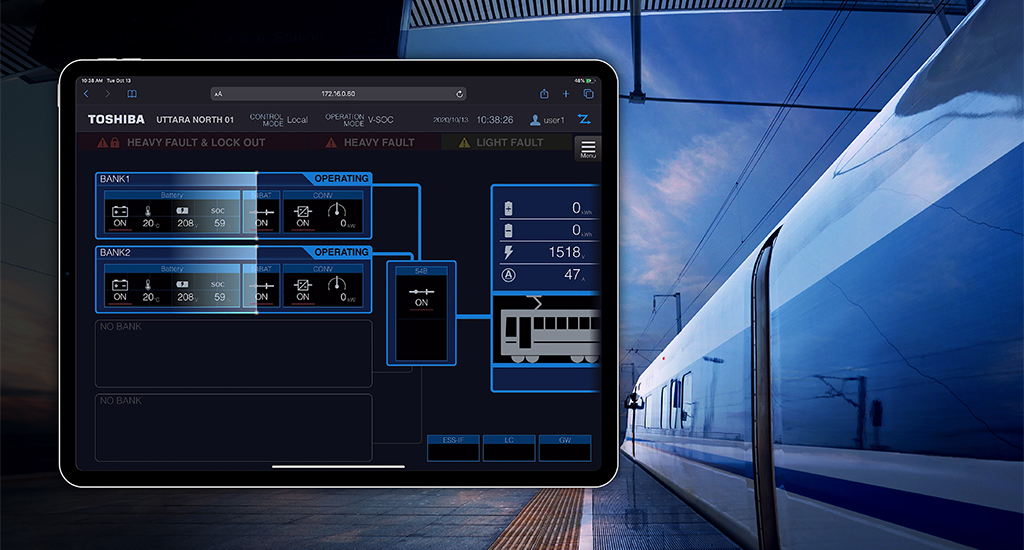Screen dimensions: 1024x550
Task: Select the first NO BANK slot
Action: click(x=234, y=353)
